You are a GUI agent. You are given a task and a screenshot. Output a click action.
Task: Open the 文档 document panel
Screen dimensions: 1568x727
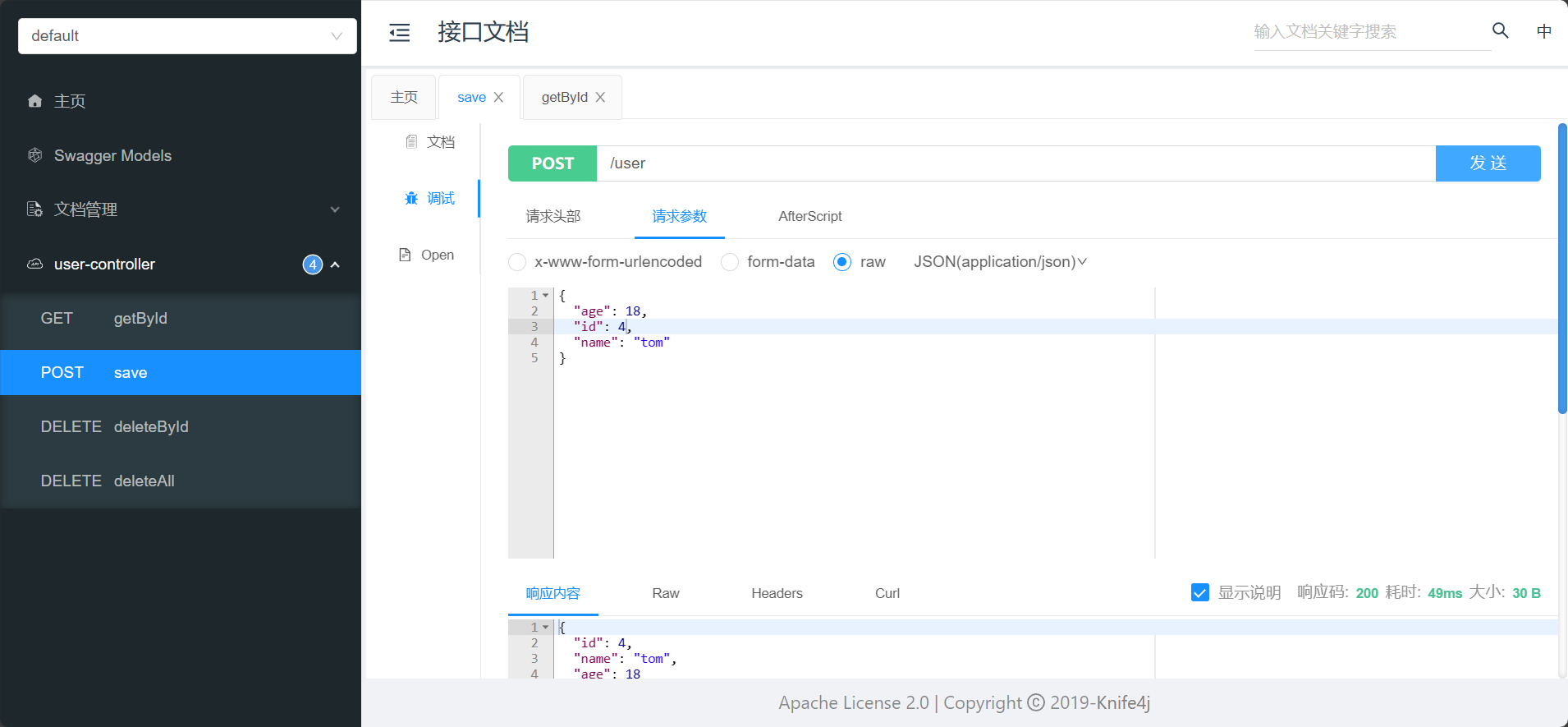[430, 142]
